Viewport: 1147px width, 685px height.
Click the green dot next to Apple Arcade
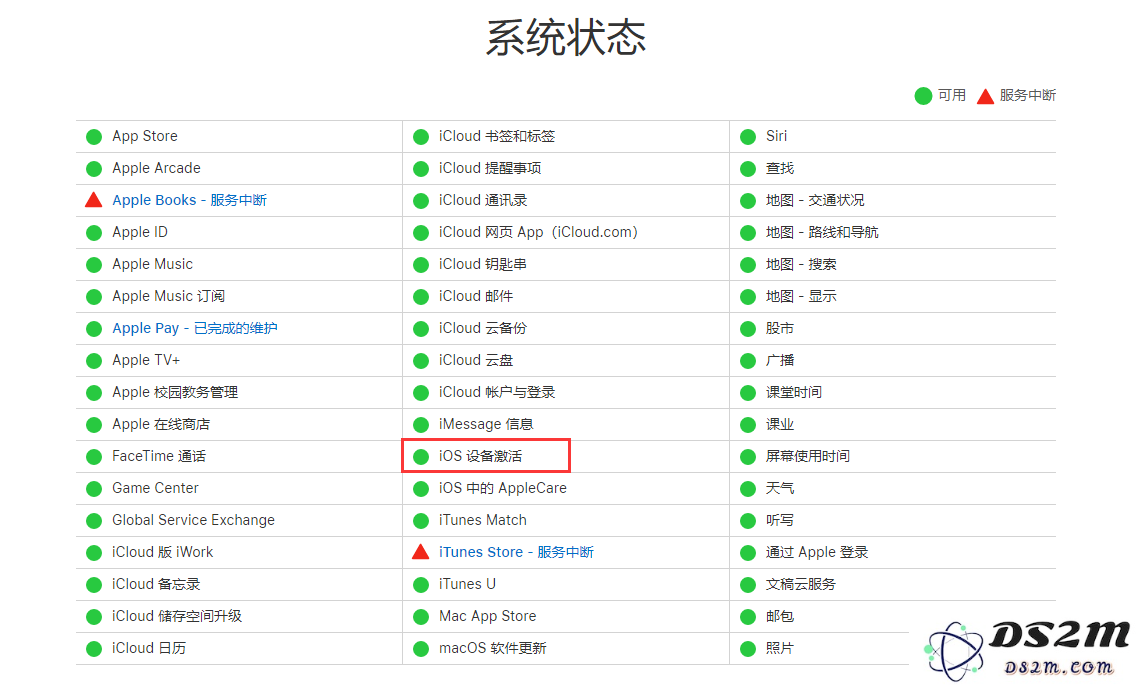tap(94, 169)
